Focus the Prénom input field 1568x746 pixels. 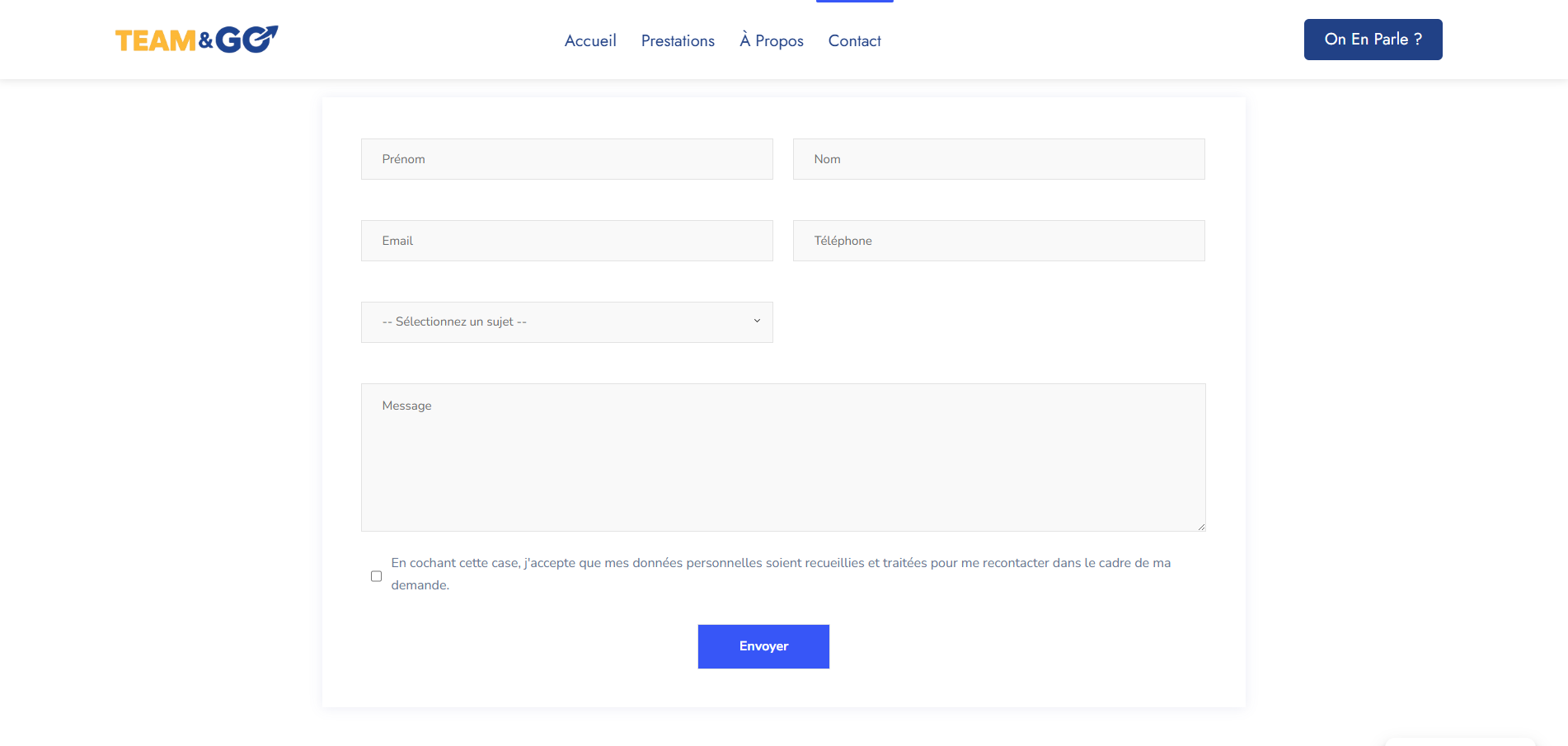click(567, 159)
